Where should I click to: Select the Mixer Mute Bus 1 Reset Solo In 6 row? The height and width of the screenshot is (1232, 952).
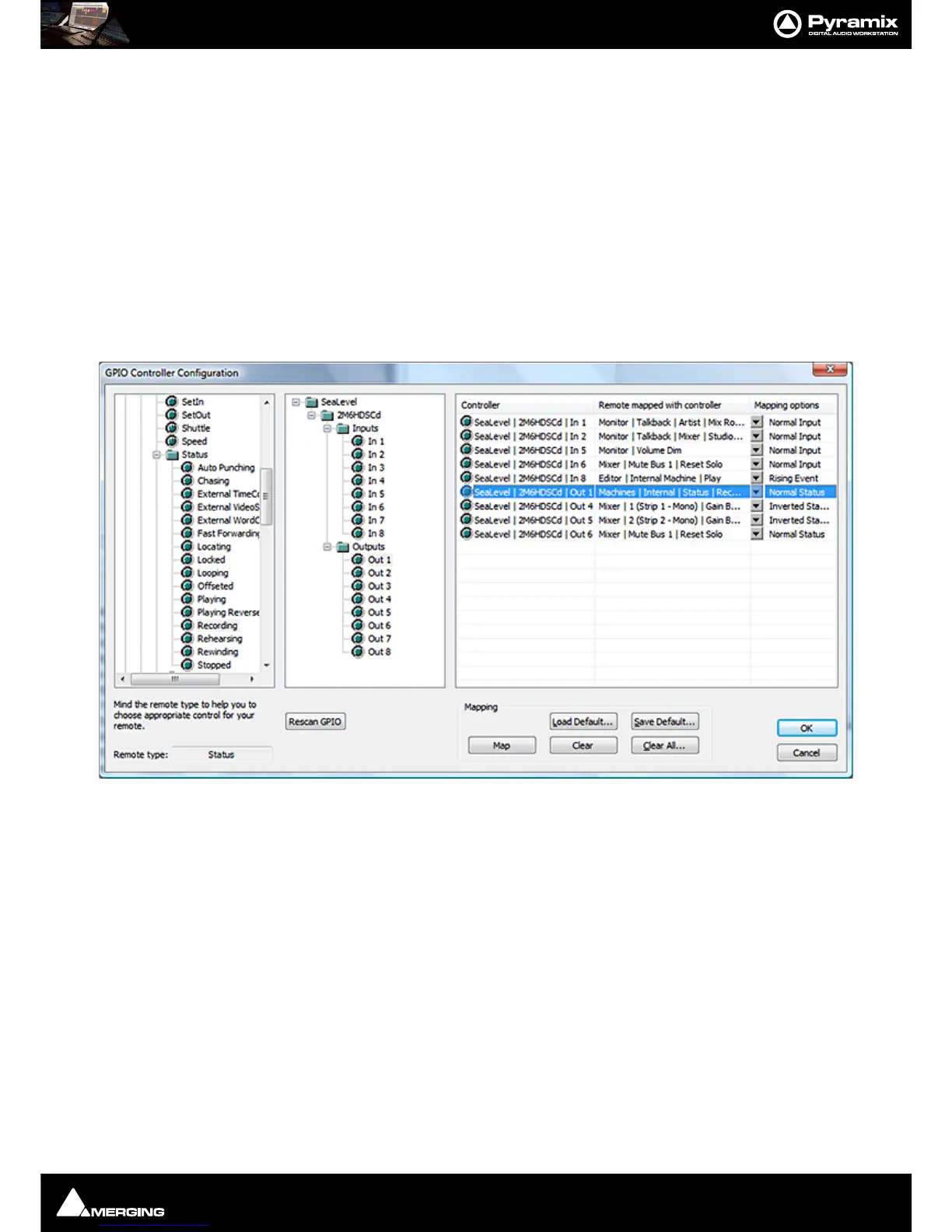(x=647, y=464)
